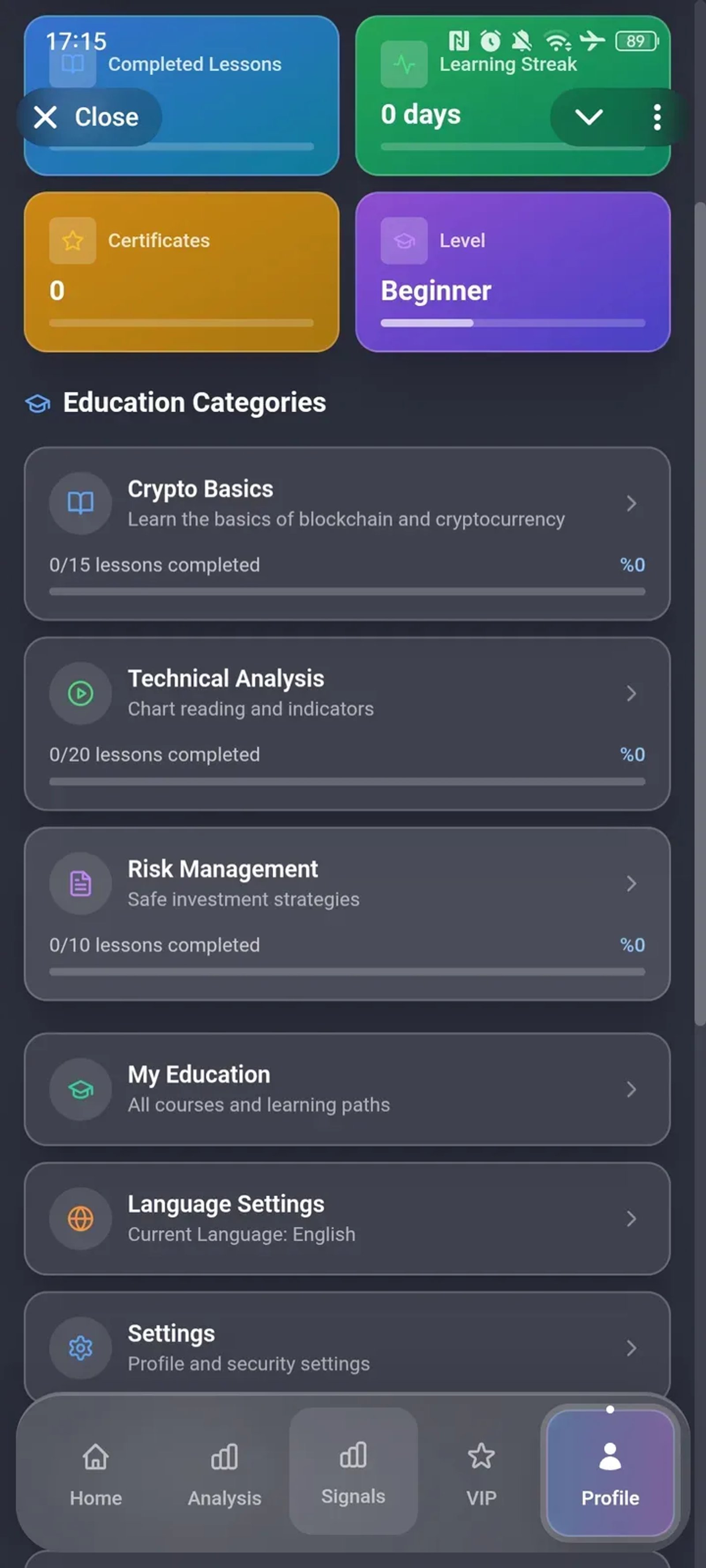The image size is (706, 1568).
Task: Click the Risk Management document icon
Action: (x=80, y=884)
